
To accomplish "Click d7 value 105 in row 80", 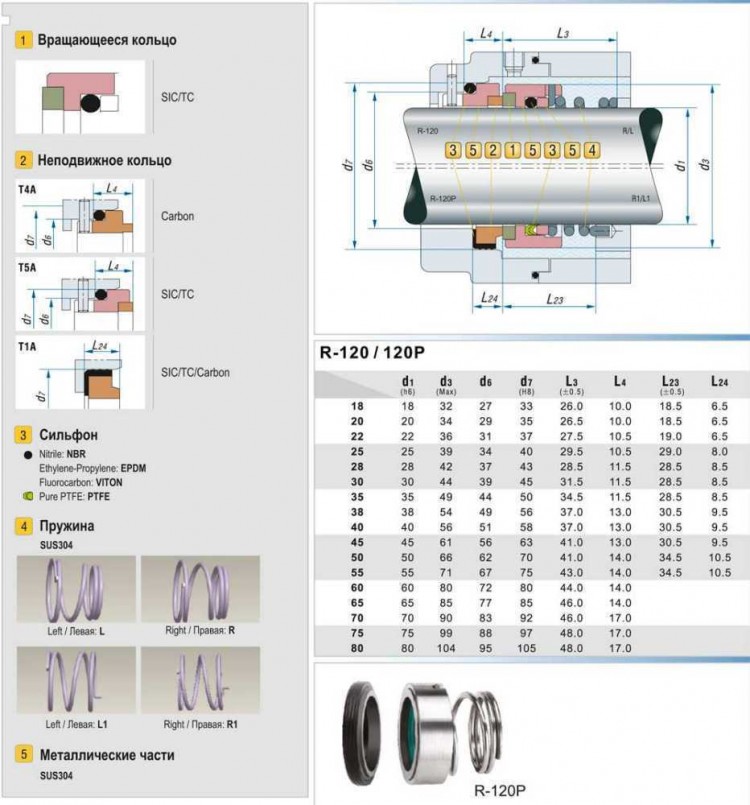I will (x=526, y=648).
